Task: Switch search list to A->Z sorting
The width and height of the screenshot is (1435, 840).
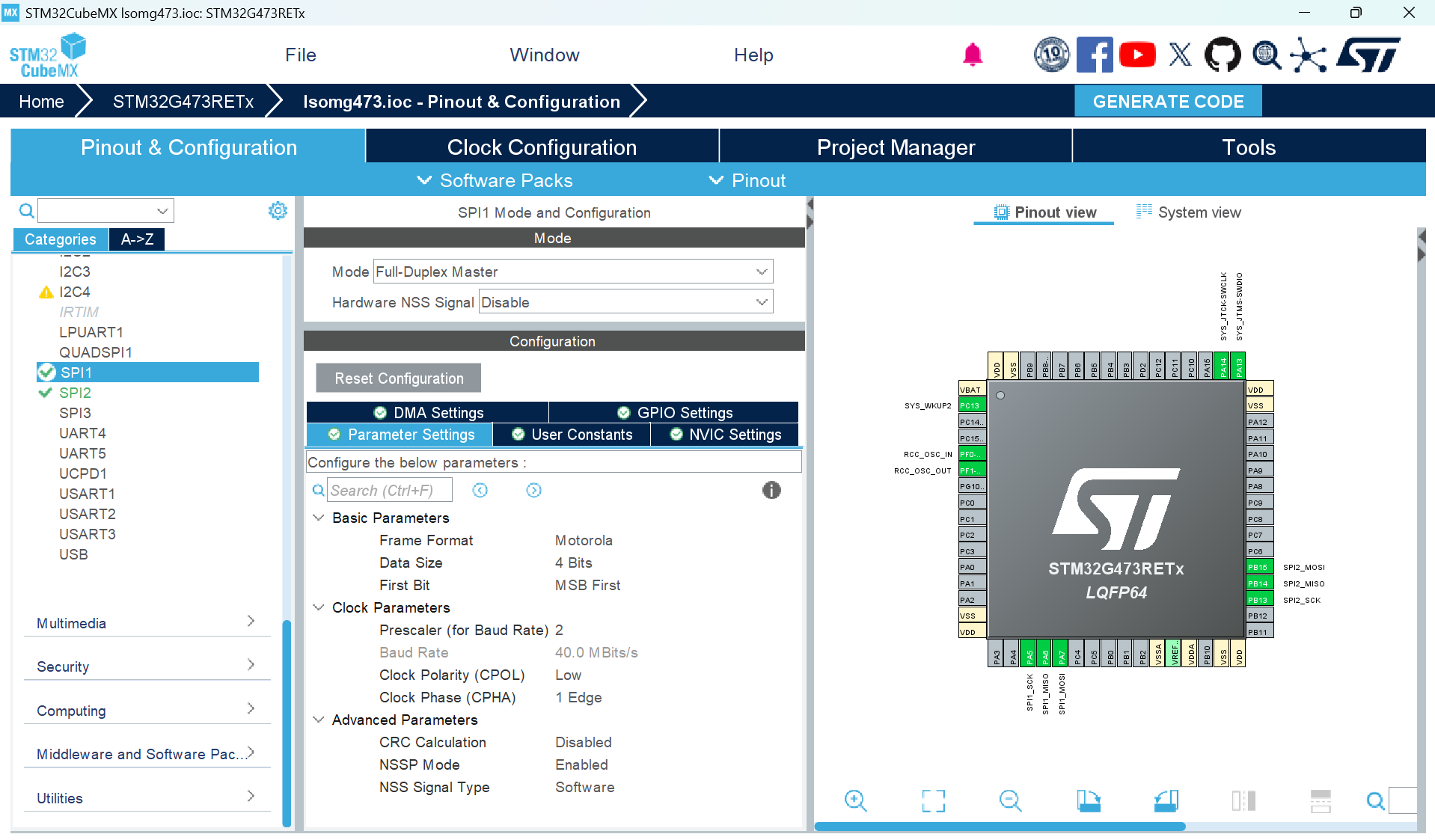Action: (x=136, y=239)
